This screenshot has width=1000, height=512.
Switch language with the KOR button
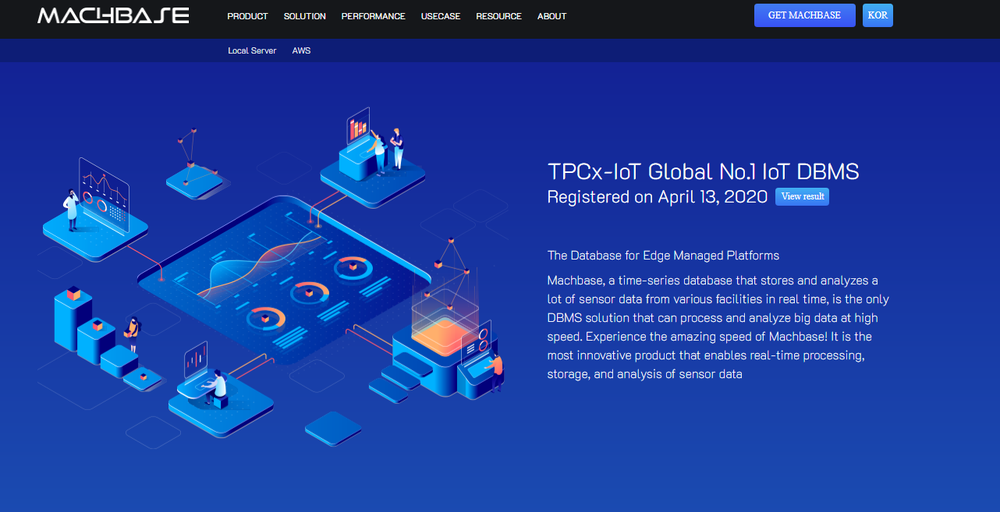(x=878, y=15)
